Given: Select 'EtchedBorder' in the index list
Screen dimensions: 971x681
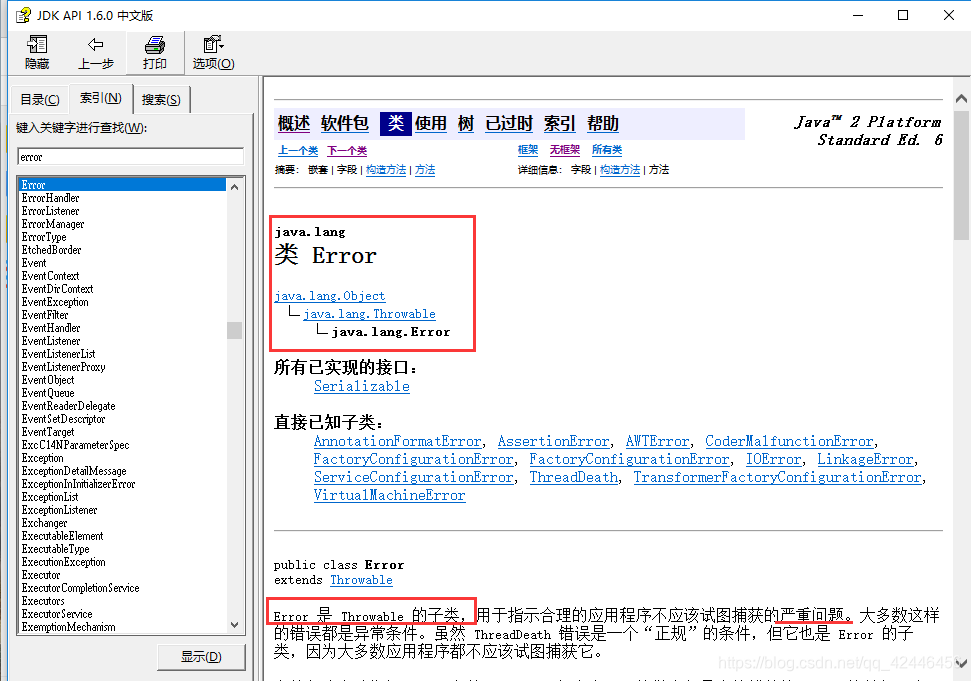Looking at the screenshot, I should 51,249.
